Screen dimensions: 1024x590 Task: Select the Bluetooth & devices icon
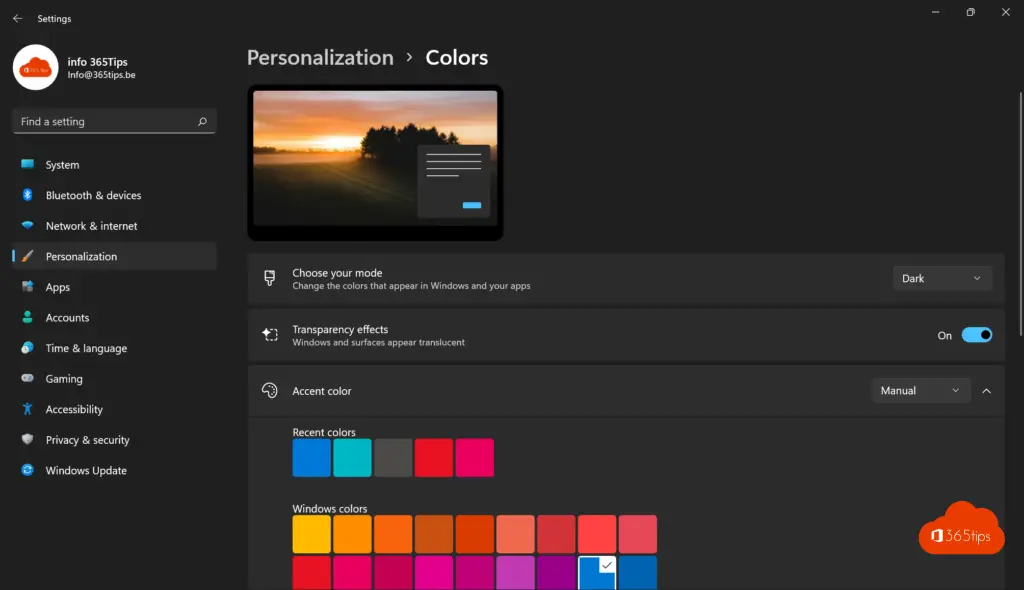pyautogui.click(x=27, y=195)
